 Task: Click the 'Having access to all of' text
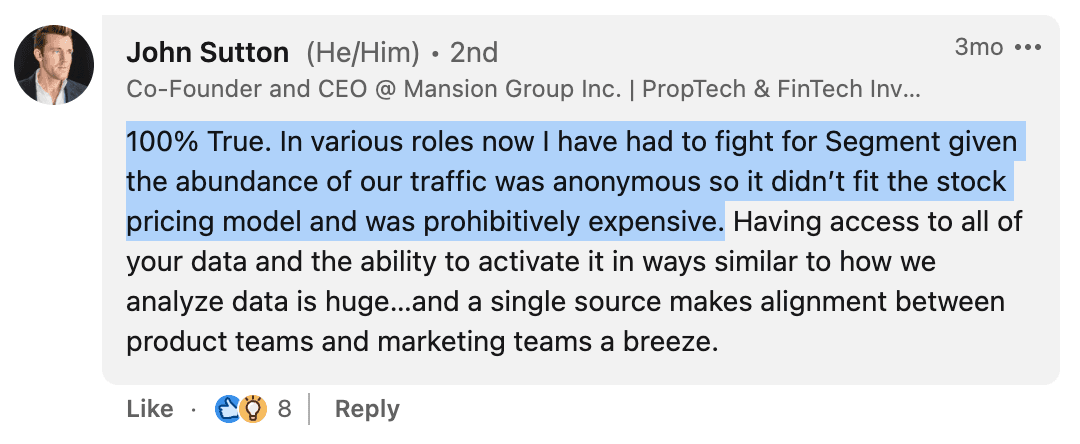click(876, 221)
